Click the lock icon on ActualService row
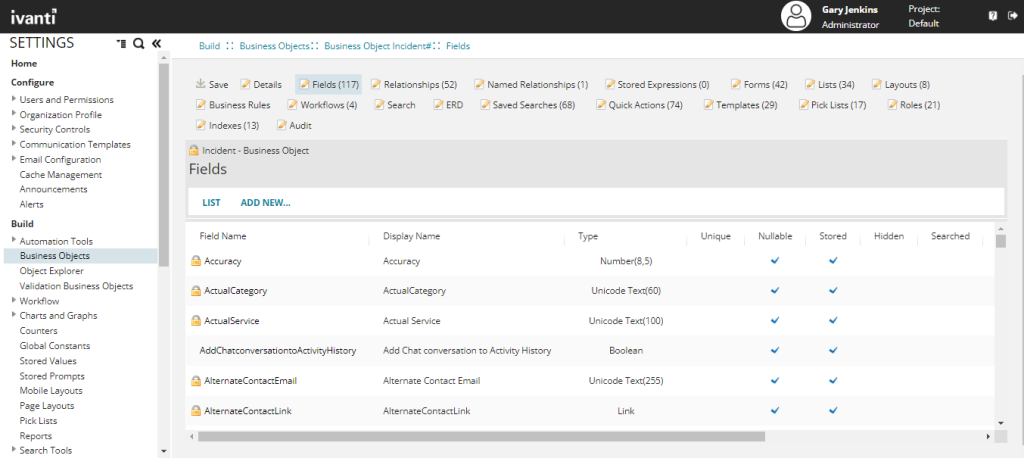This screenshot has height=474, width=1024. (x=195, y=321)
